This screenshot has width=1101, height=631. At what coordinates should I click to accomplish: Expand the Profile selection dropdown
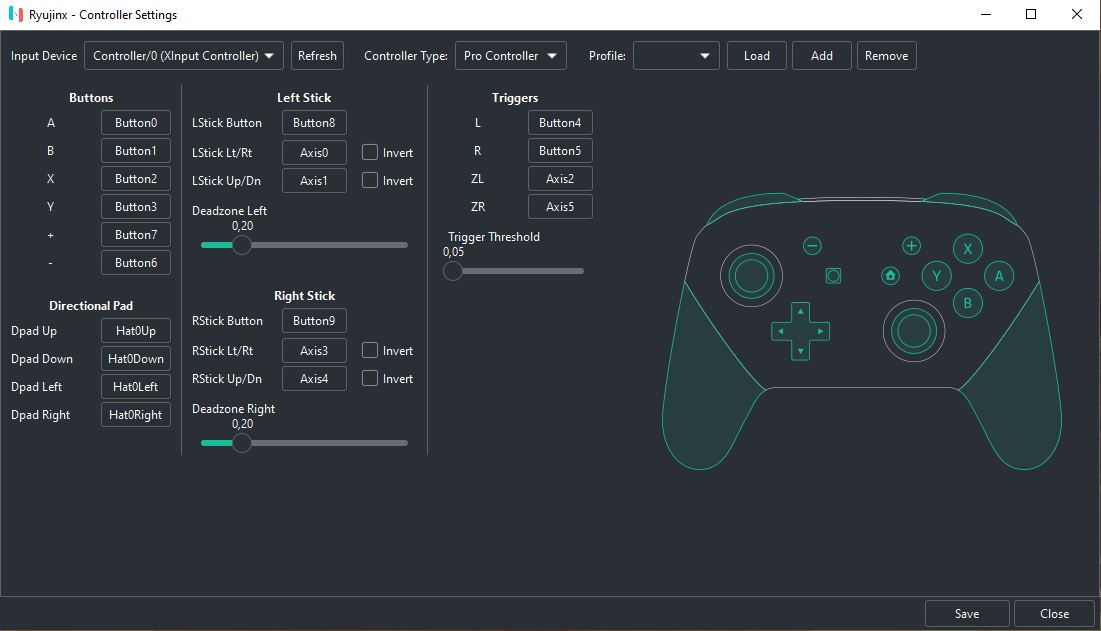click(x=676, y=55)
